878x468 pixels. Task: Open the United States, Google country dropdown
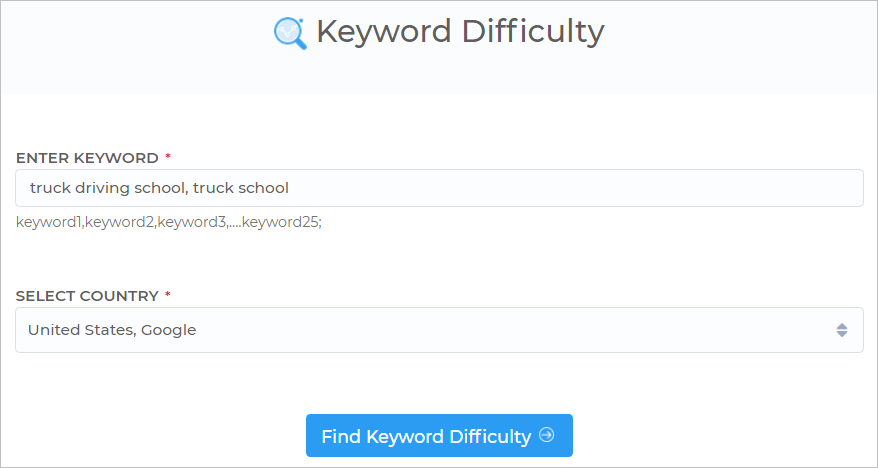(x=439, y=330)
